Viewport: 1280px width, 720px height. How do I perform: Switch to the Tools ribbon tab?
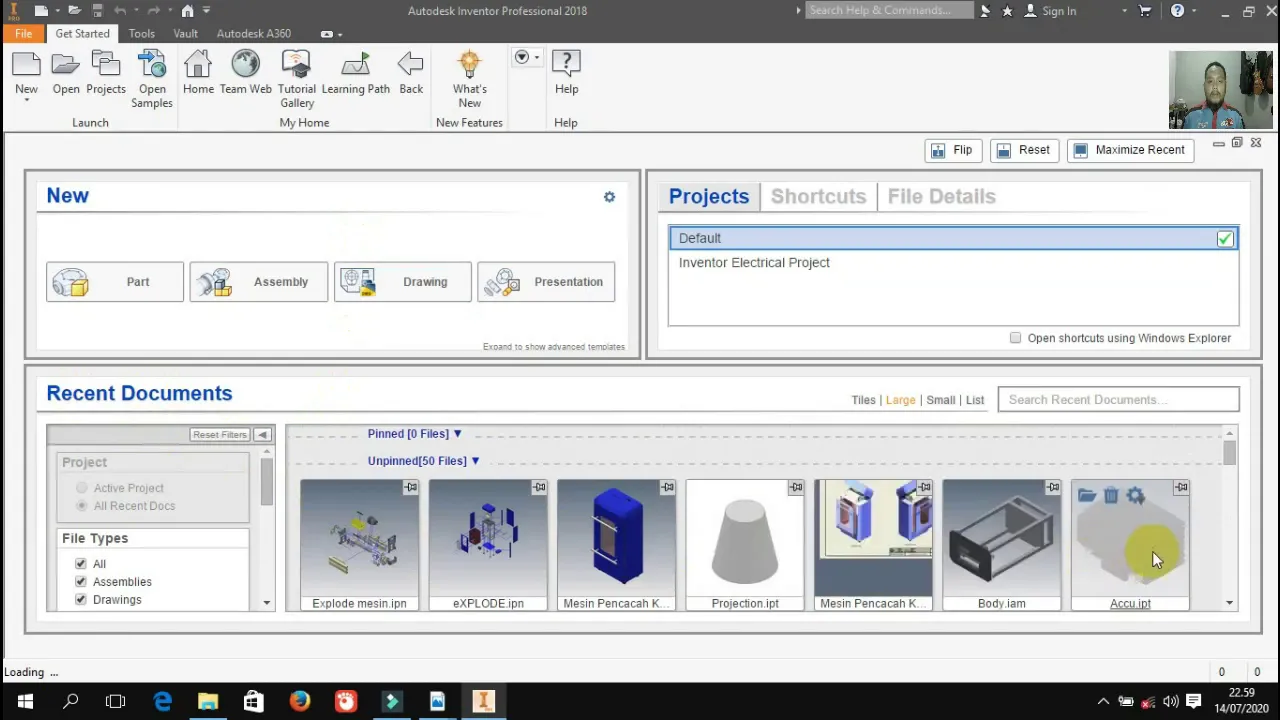point(141,33)
